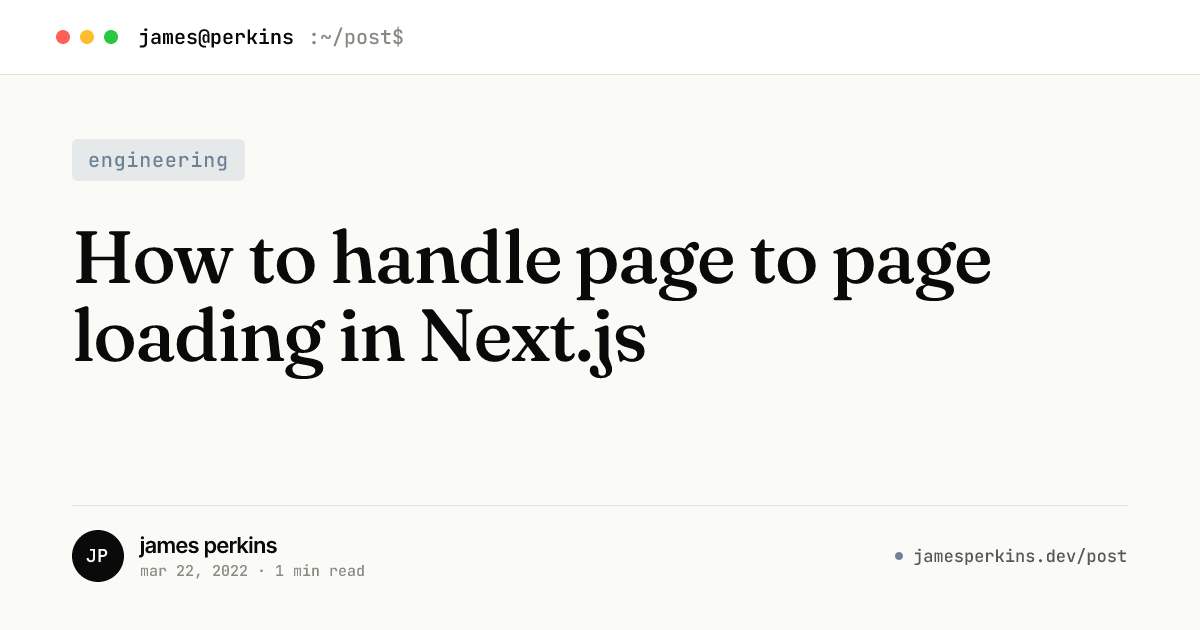The height and width of the screenshot is (630, 1200).
Task: Click the word 'How' in the headline
Action: 152,258
